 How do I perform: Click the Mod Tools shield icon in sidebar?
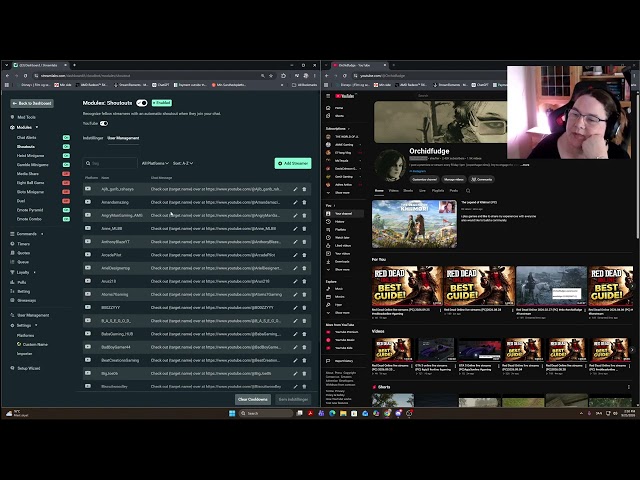(x=12, y=117)
